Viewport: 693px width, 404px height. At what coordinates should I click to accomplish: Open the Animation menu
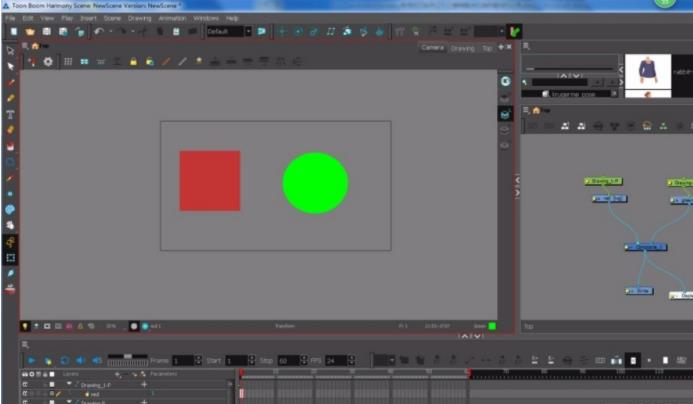172,18
